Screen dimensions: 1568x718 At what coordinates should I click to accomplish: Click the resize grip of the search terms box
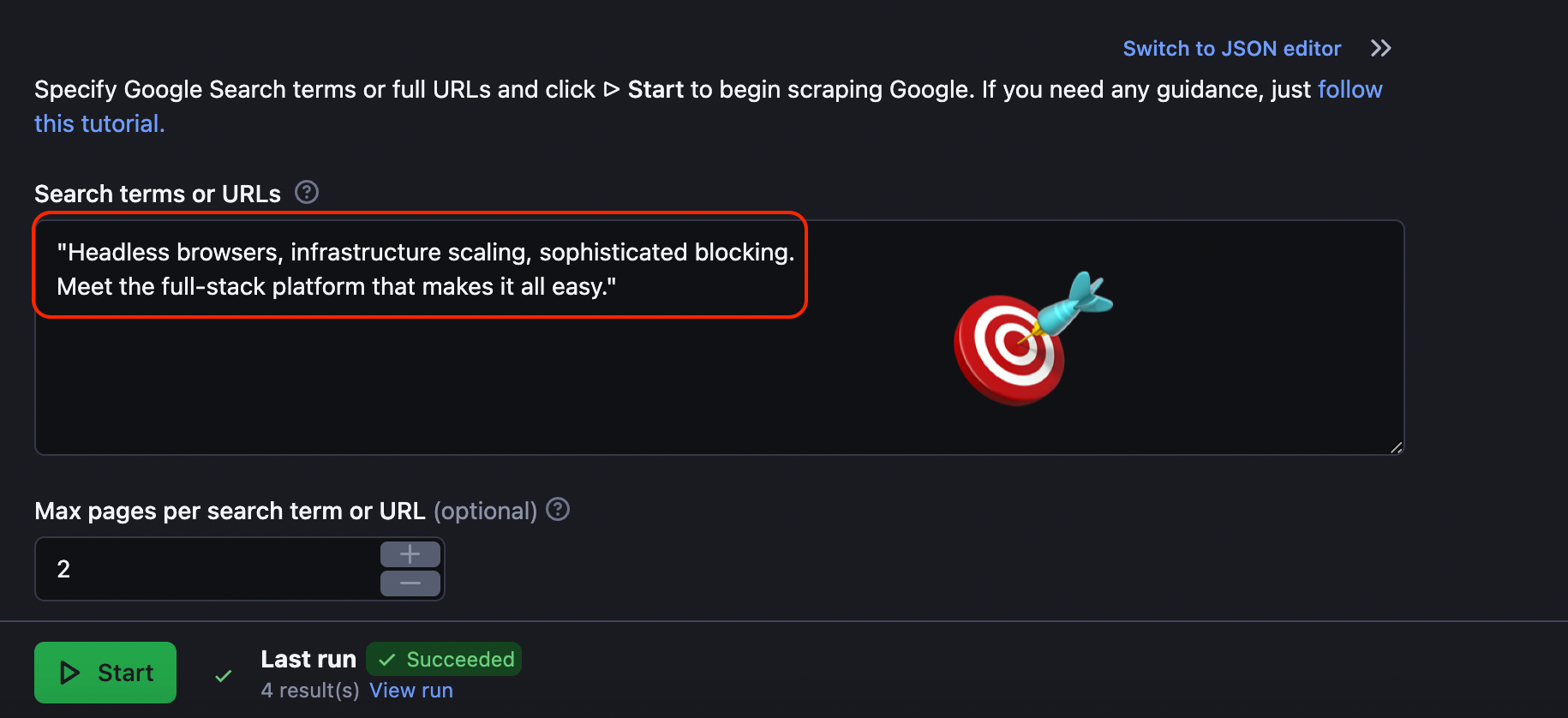[1395, 447]
